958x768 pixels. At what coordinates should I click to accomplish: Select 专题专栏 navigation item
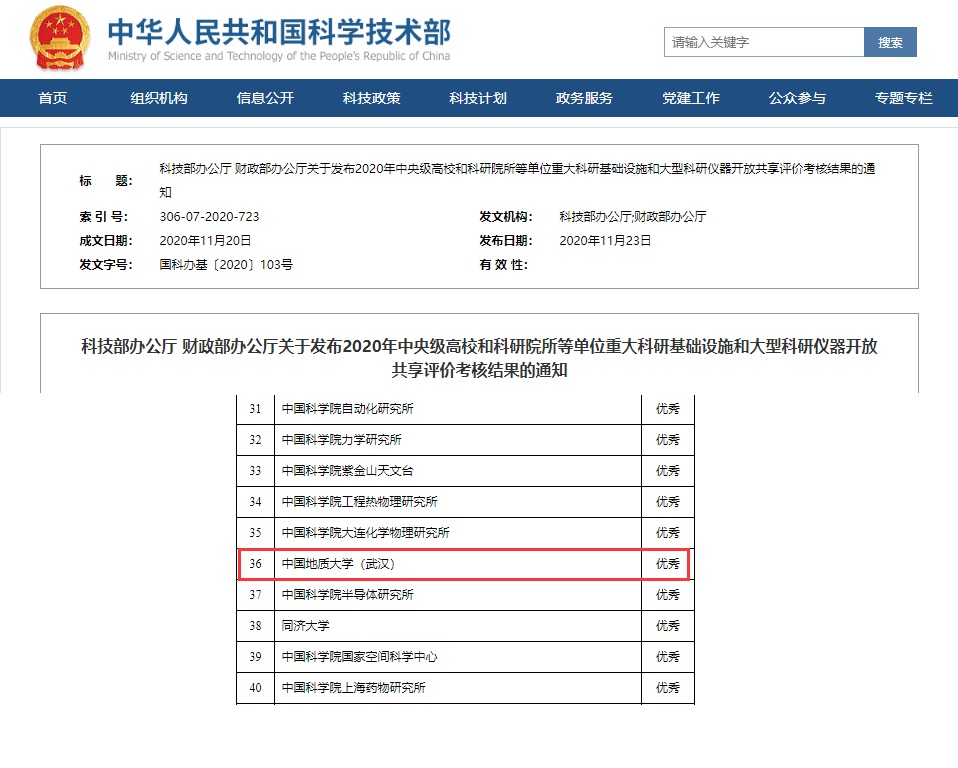click(x=904, y=98)
